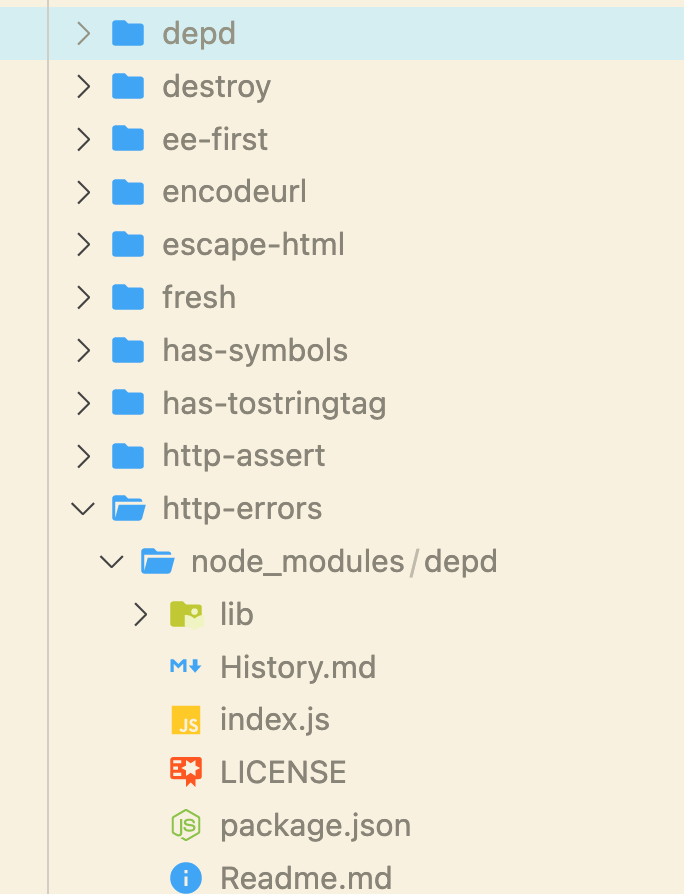This screenshot has width=684, height=894.
Task: Select the http-assert folder
Action: [342, 456]
